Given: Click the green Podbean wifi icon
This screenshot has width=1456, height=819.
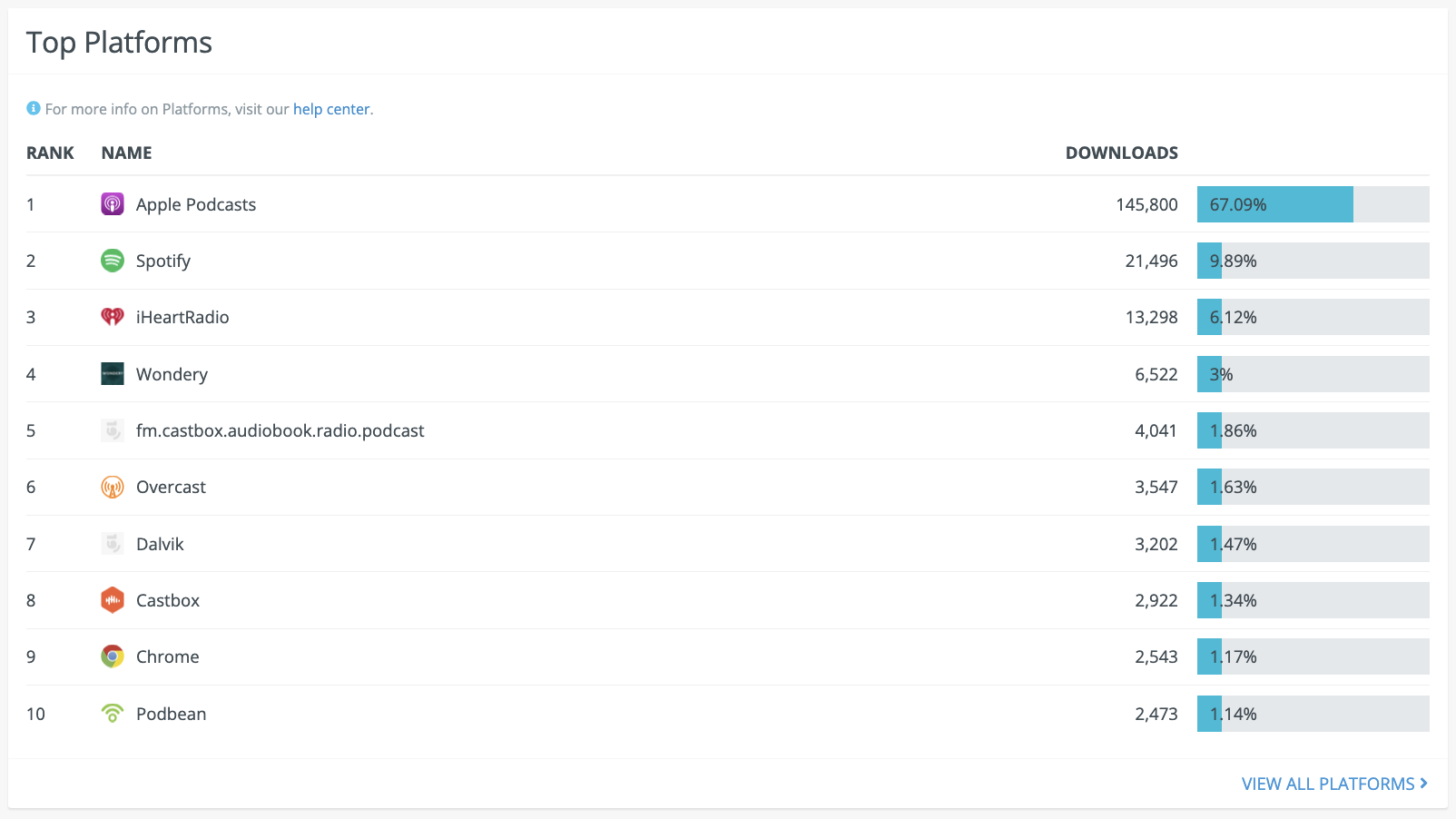Looking at the screenshot, I should click(x=112, y=714).
